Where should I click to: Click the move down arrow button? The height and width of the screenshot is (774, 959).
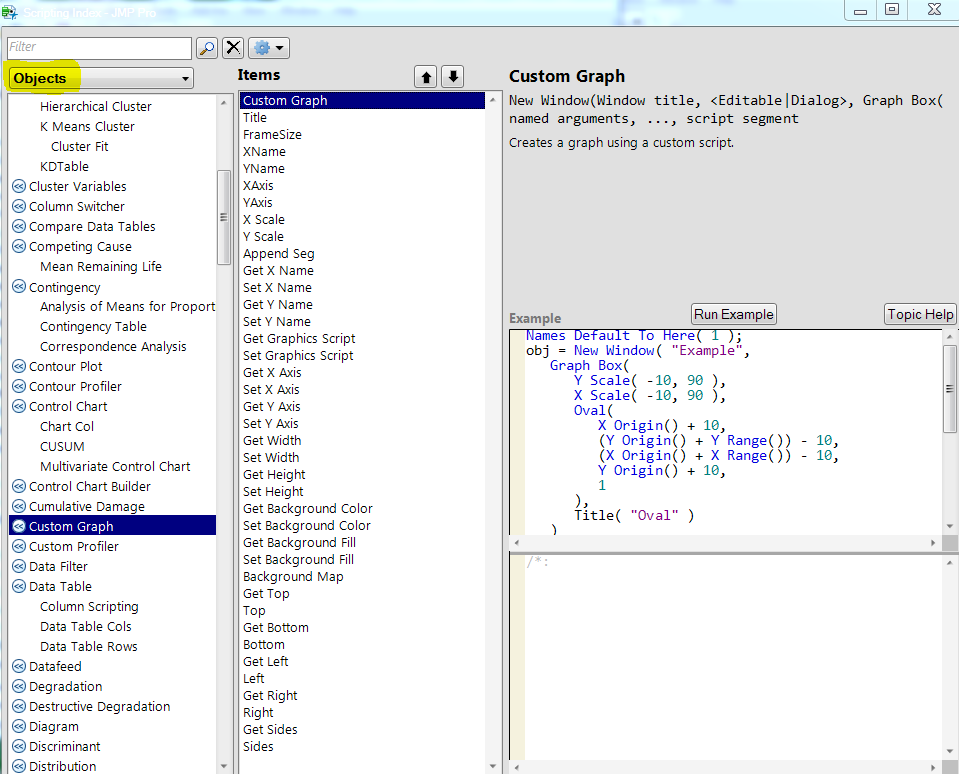click(453, 77)
